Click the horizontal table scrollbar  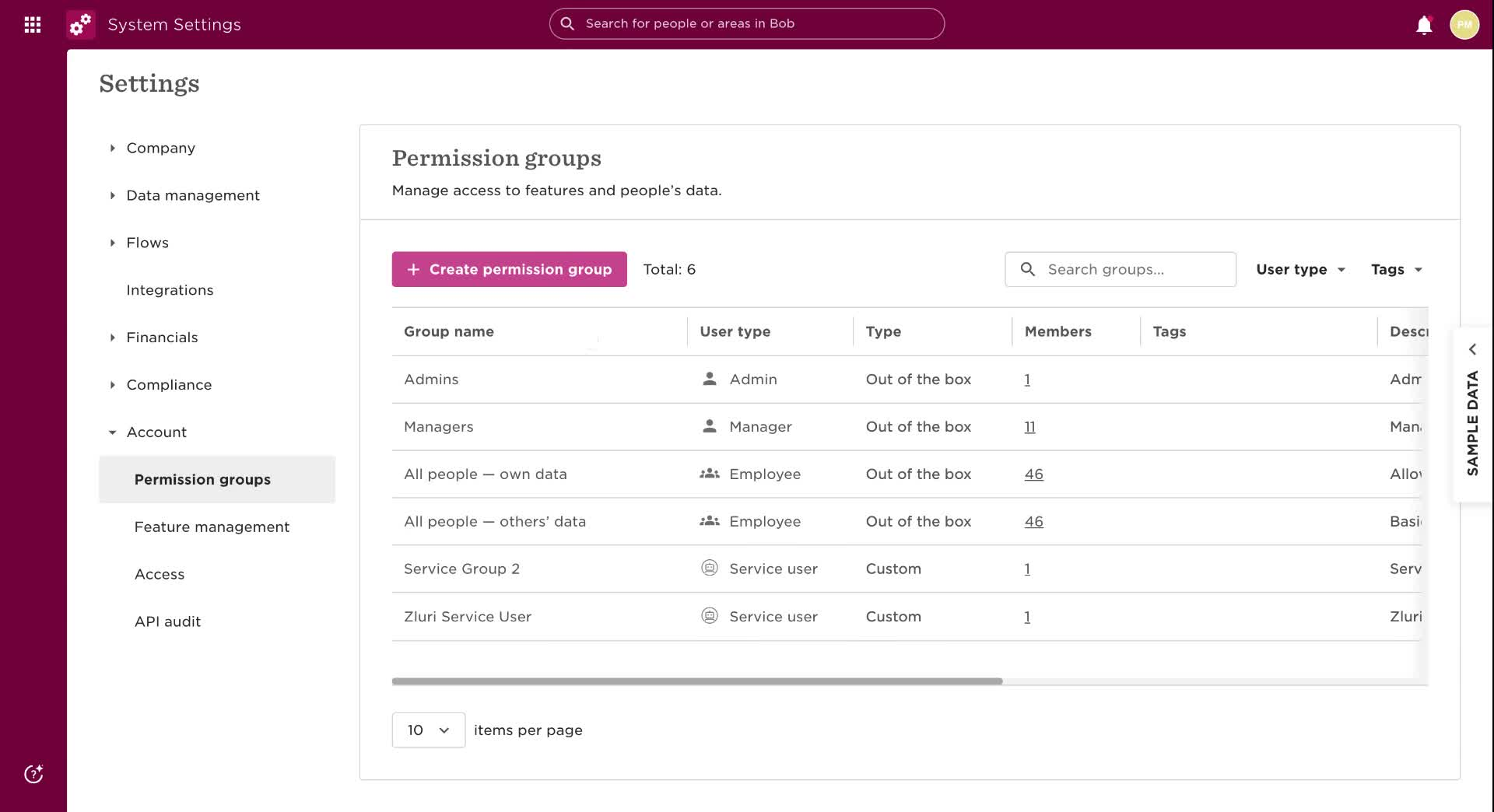697,681
